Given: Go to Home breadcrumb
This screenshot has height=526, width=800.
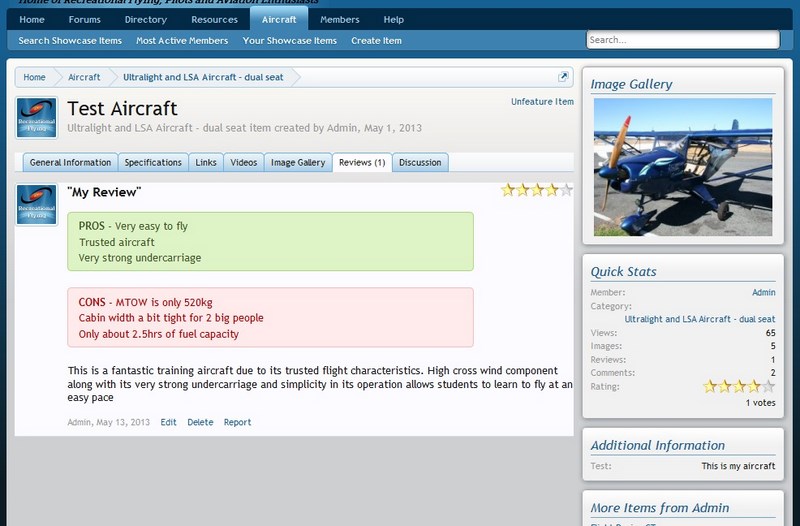Looking at the screenshot, I should (34, 77).
